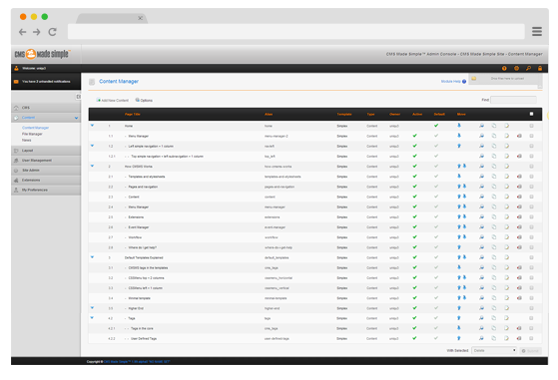This screenshot has height=380, width=558.
Task: Click the delete icon in Menu Manager row
Action: [x=519, y=136]
